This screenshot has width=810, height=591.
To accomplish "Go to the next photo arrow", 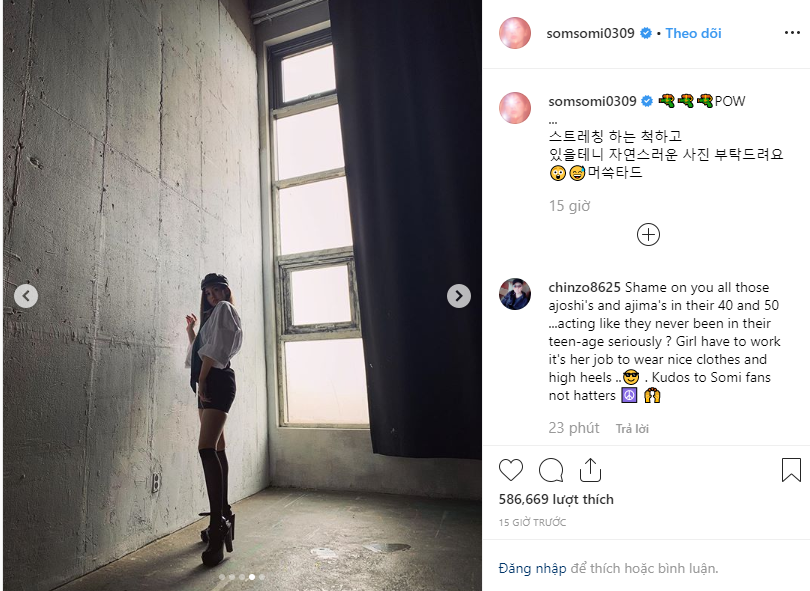I will pos(459,296).
